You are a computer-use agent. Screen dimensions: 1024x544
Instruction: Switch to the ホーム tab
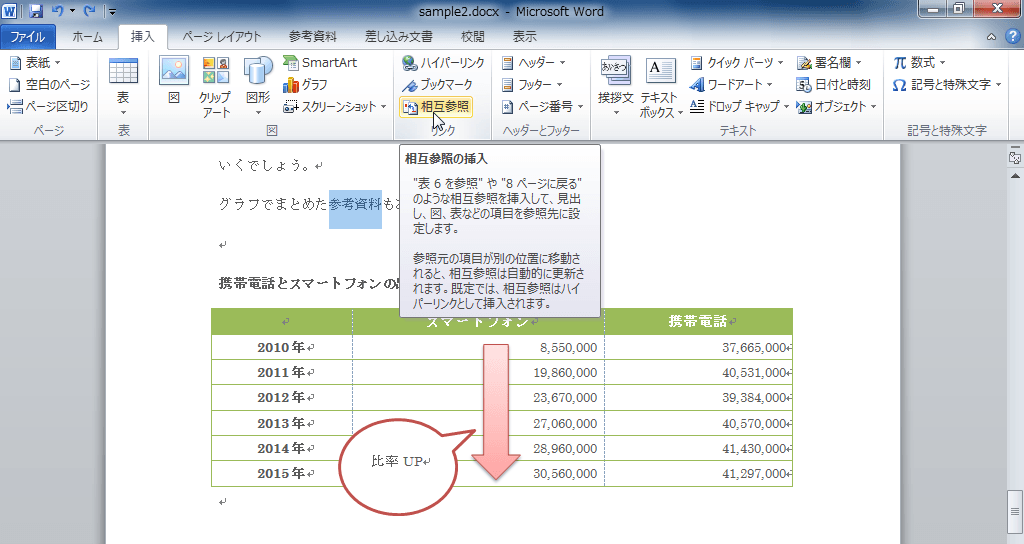[x=88, y=37]
